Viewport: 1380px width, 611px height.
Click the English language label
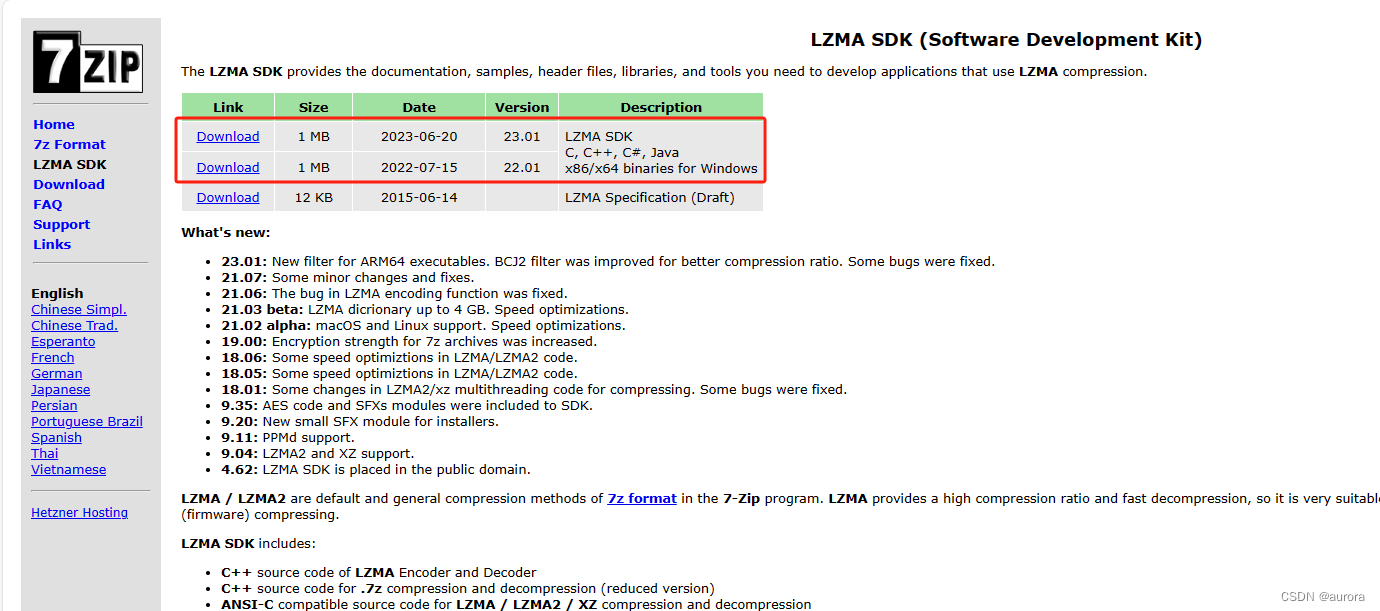click(57, 293)
